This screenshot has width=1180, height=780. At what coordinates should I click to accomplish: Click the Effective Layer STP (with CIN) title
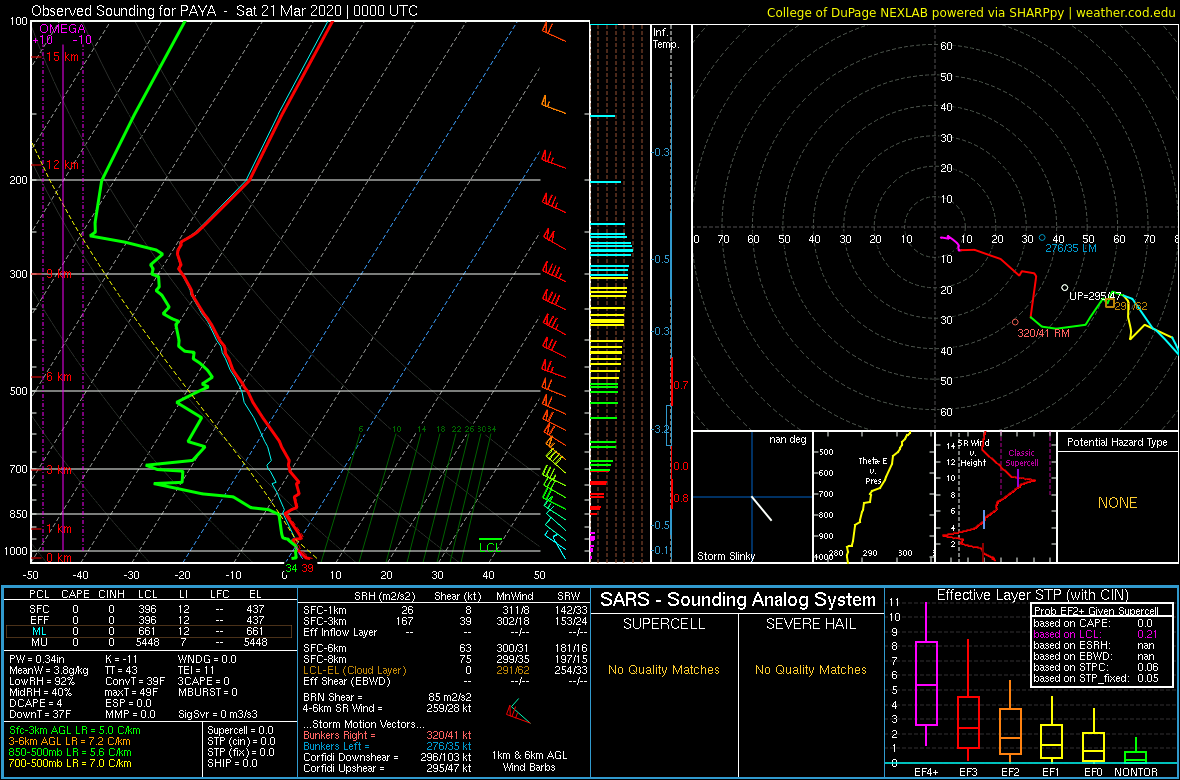1030,596
